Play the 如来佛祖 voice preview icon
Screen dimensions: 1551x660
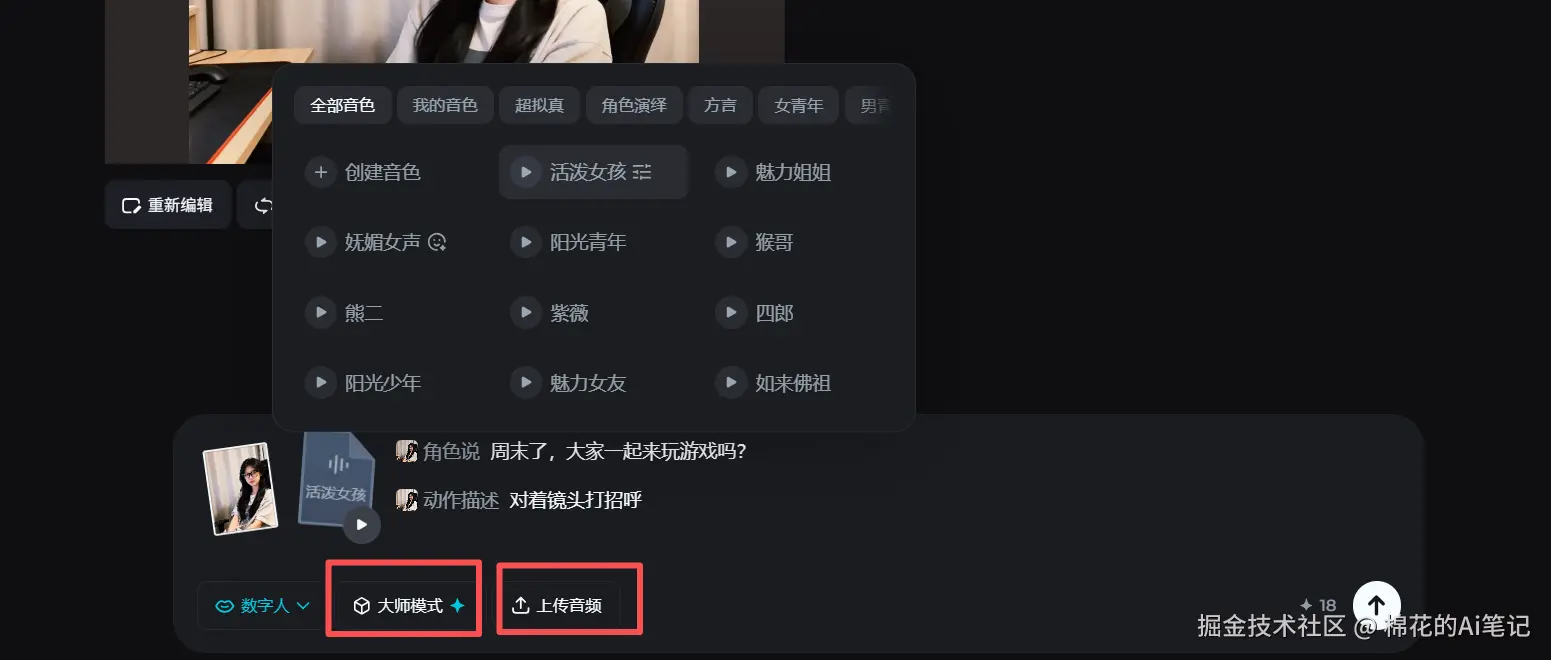pos(730,383)
